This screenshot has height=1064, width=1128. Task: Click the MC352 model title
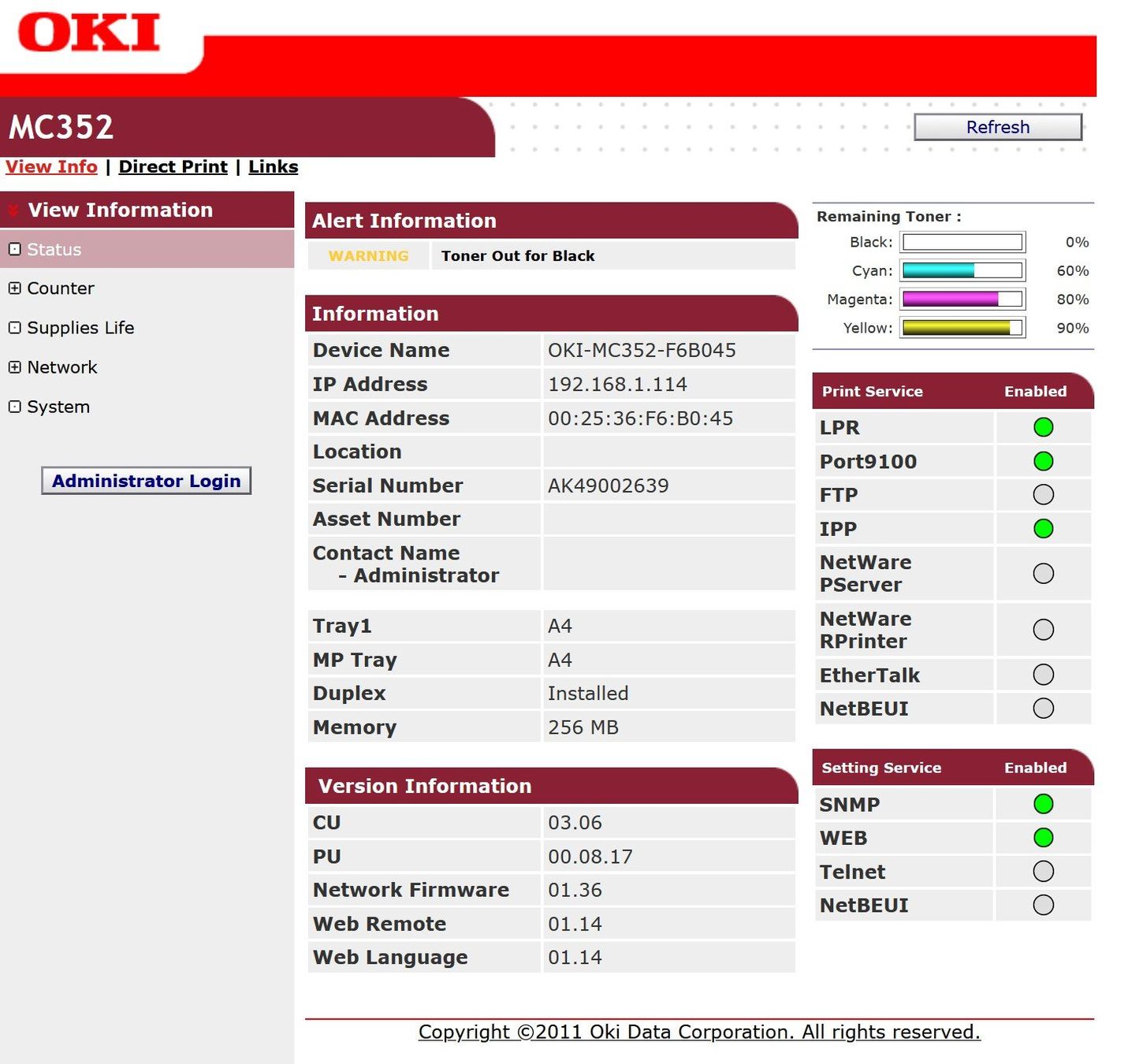coord(61,127)
